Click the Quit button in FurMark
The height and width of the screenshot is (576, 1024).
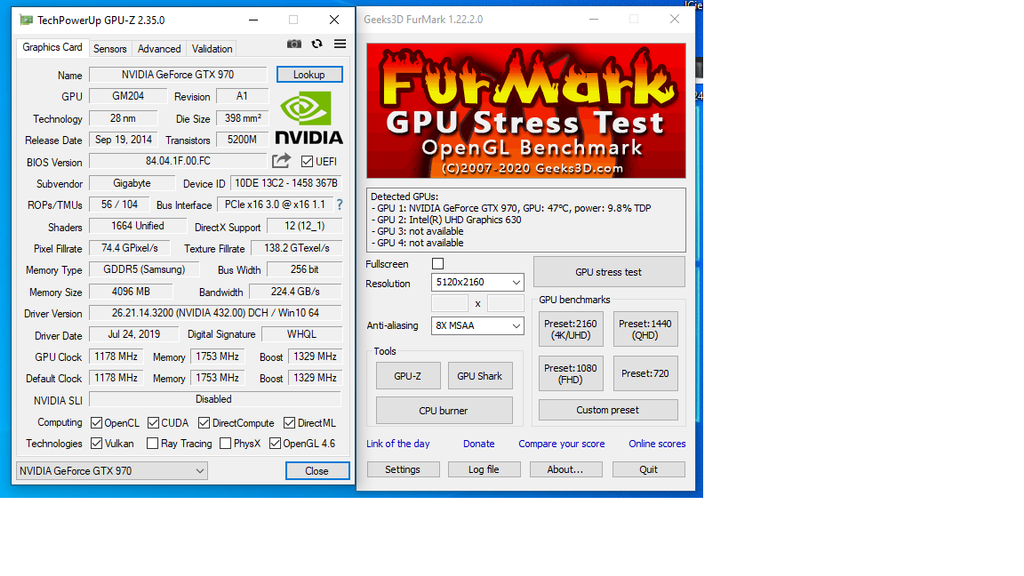coord(648,469)
